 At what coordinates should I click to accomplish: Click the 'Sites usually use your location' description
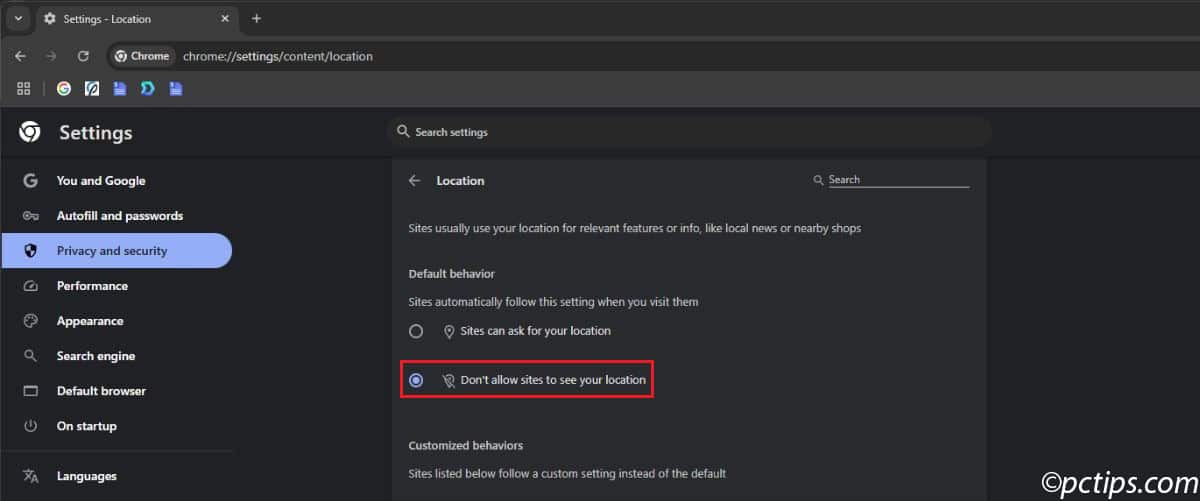635,228
